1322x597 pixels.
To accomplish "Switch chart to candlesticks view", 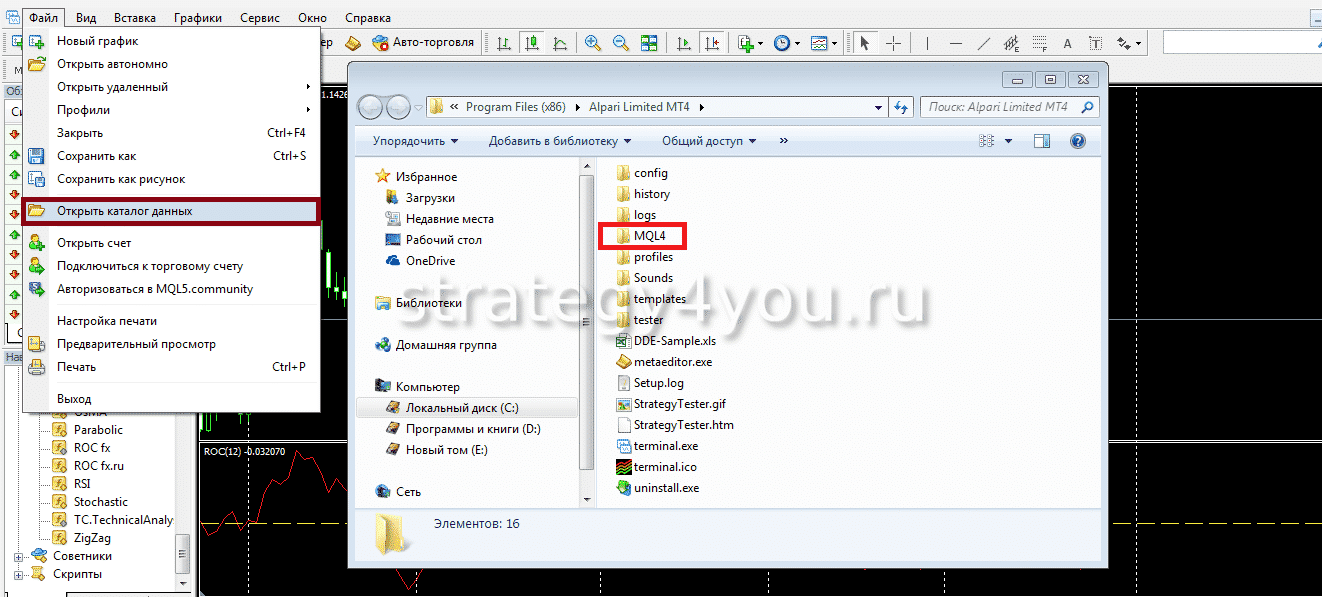I will coord(531,43).
